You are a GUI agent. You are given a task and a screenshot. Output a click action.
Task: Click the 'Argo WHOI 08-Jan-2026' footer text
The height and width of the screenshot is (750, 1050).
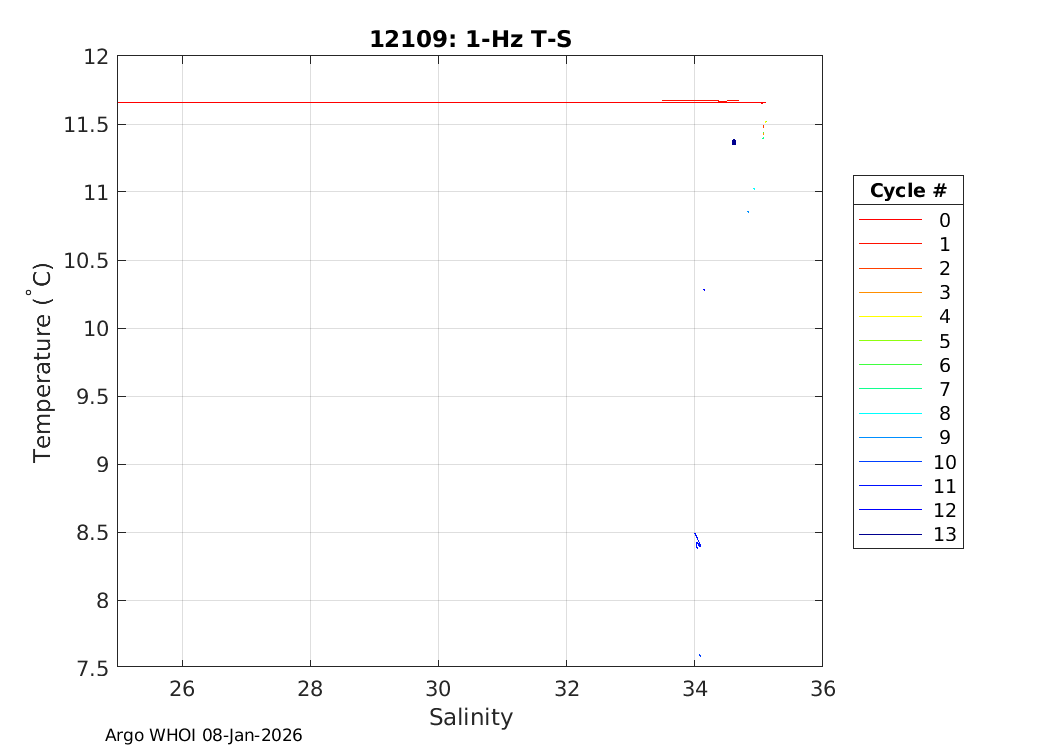pyautogui.click(x=204, y=735)
